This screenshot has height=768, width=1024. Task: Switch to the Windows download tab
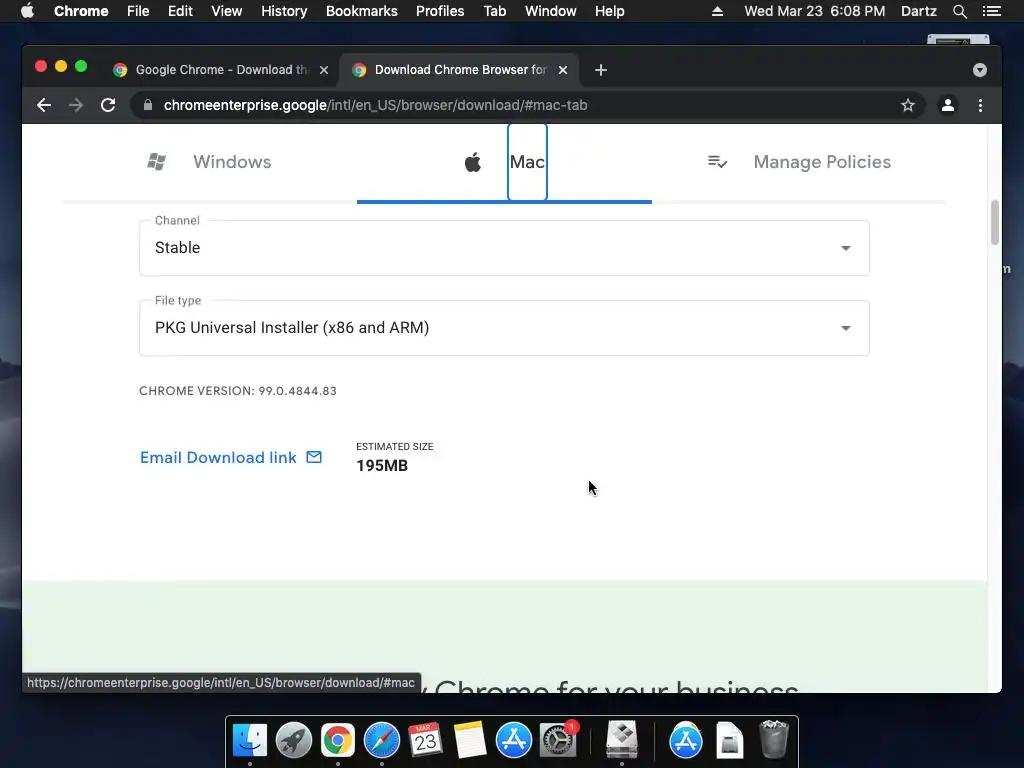pyautogui.click(x=209, y=162)
